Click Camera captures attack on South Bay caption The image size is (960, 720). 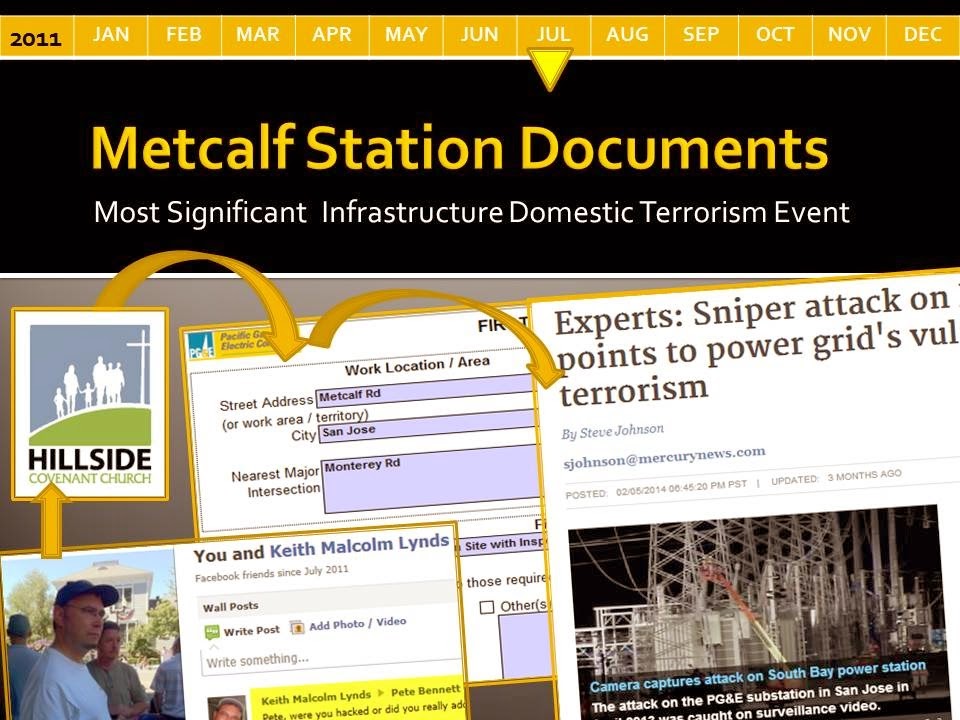click(x=757, y=677)
